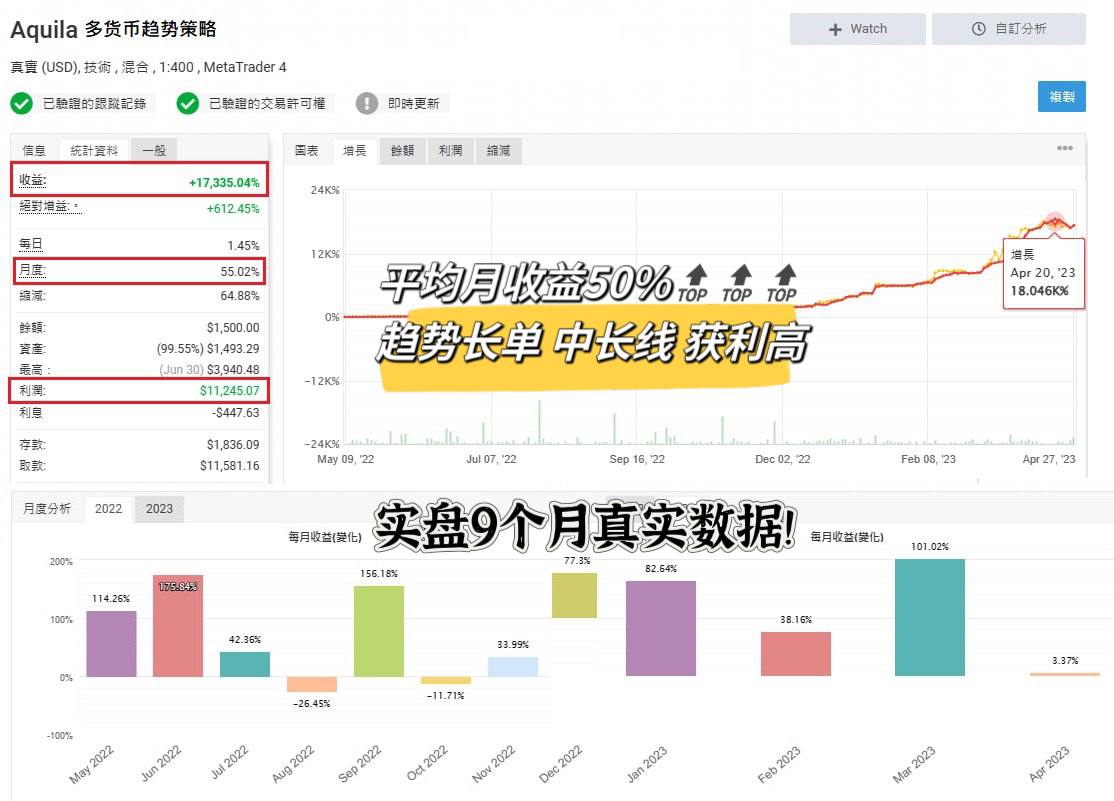
Task: Click the blue 複製 copy button
Action: (1061, 97)
